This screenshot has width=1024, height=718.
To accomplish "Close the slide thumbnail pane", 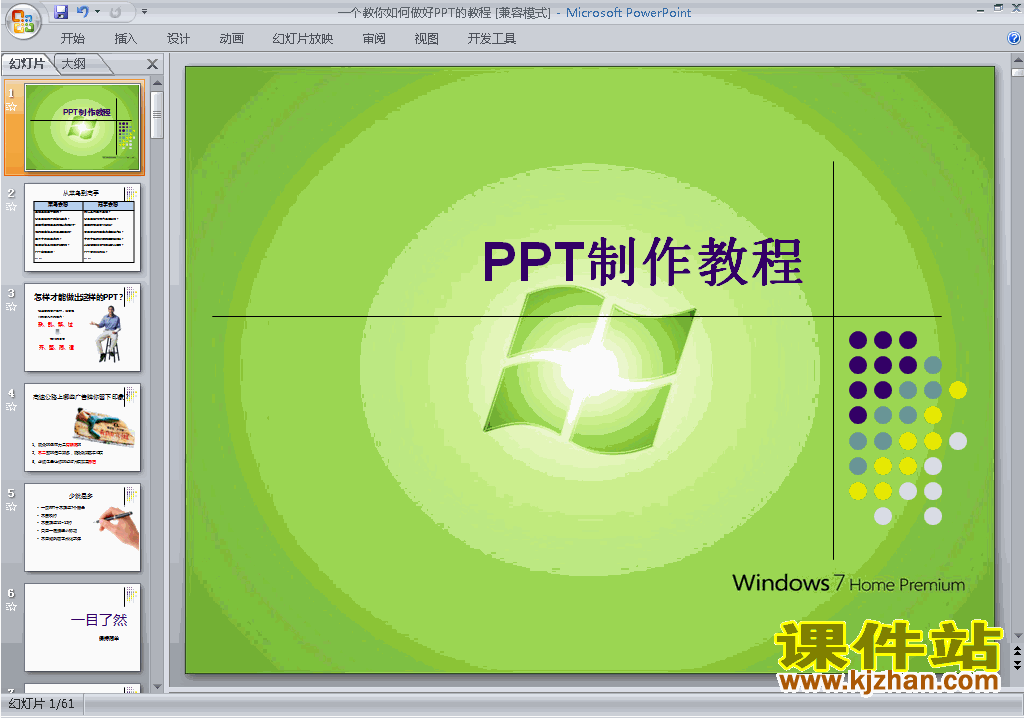I will (x=152, y=64).
